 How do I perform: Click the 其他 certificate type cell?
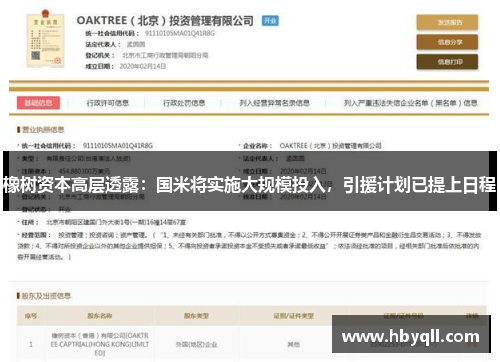[x=294, y=344]
